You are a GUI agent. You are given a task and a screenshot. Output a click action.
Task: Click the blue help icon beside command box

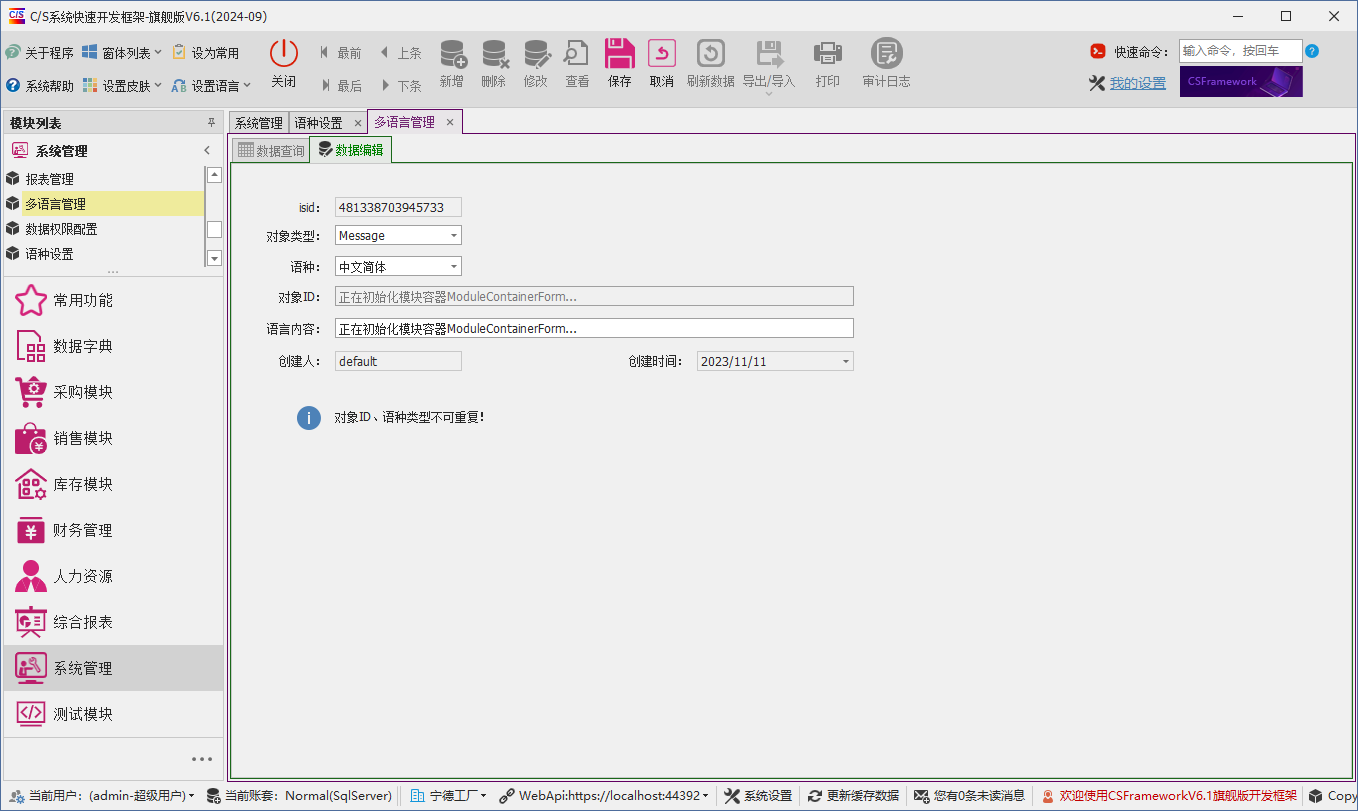(1312, 51)
